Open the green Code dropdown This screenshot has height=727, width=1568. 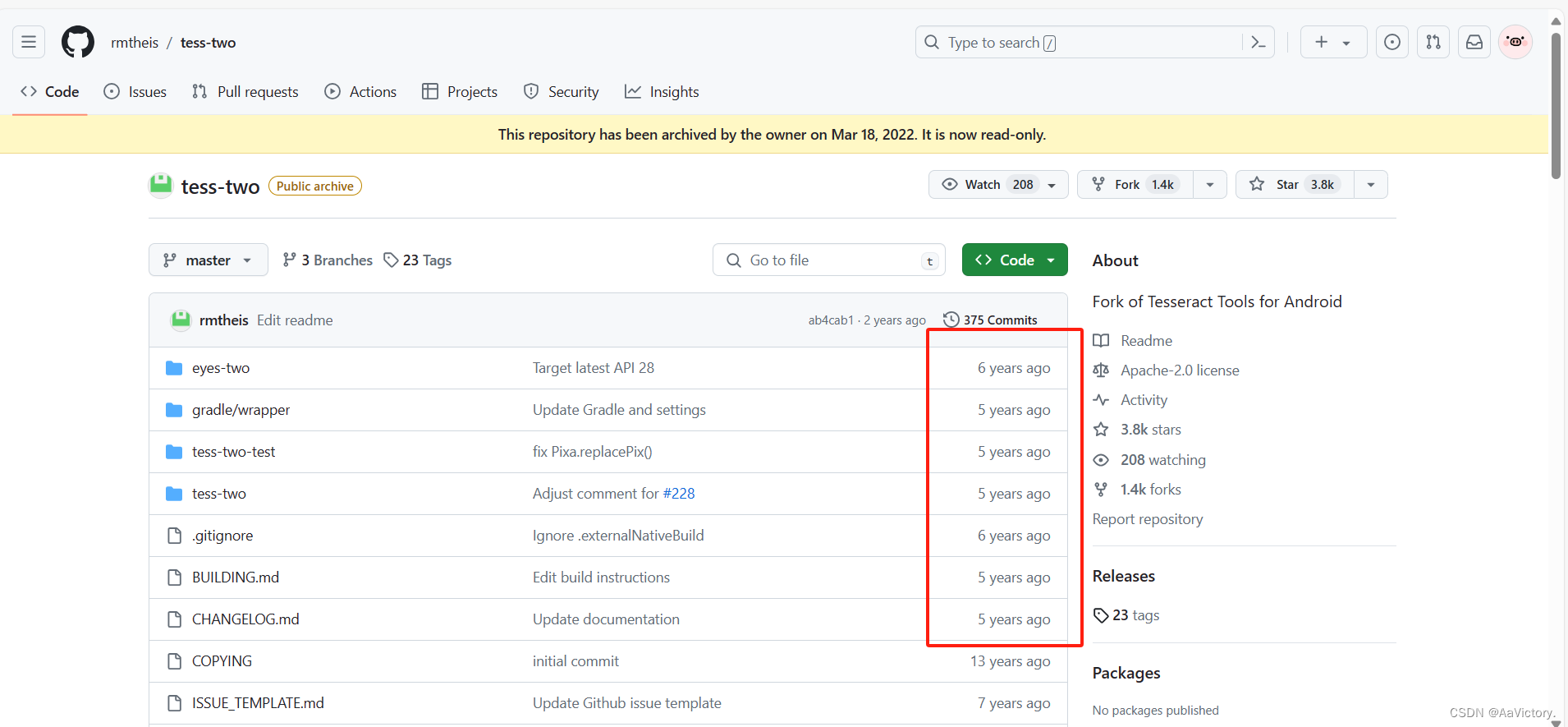[1015, 260]
